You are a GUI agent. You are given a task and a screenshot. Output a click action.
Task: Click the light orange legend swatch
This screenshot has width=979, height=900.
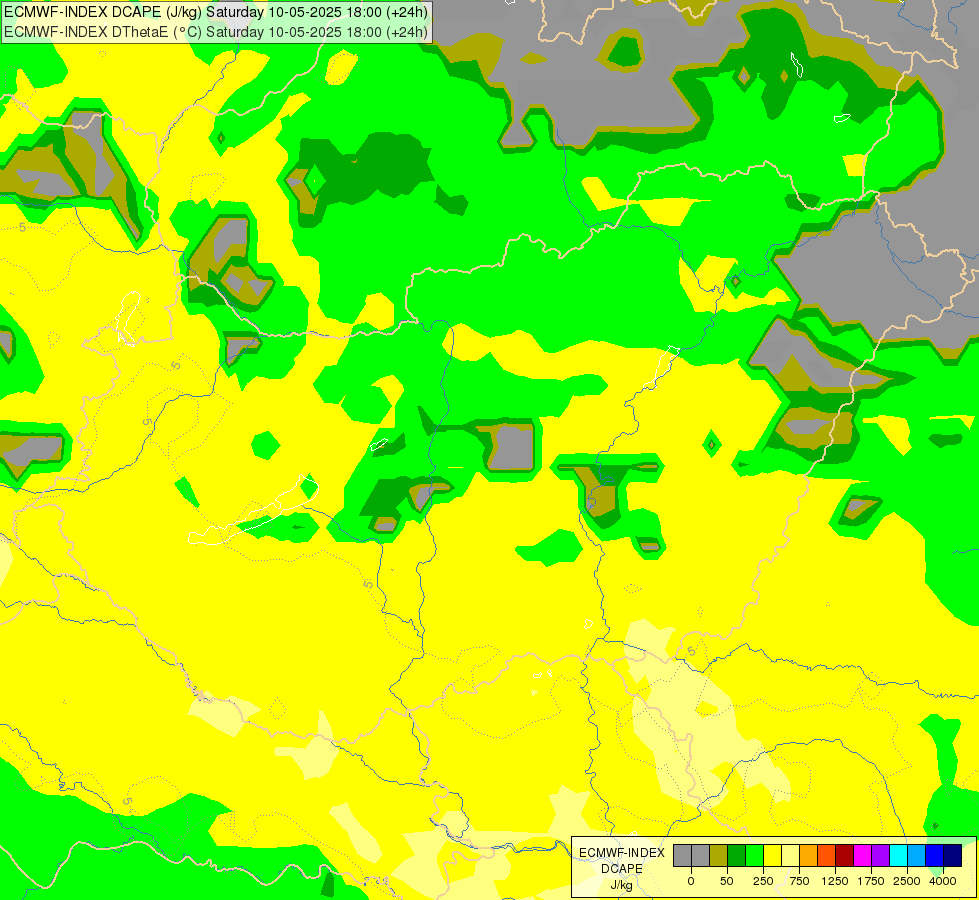coord(809,856)
